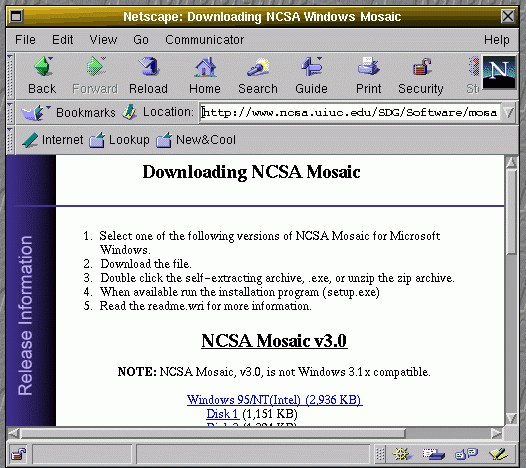Image resolution: width=526 pixels, height=468 pixels.
Task: Click the horizontal scrollbar left arrow
Action: coord(13,433)
